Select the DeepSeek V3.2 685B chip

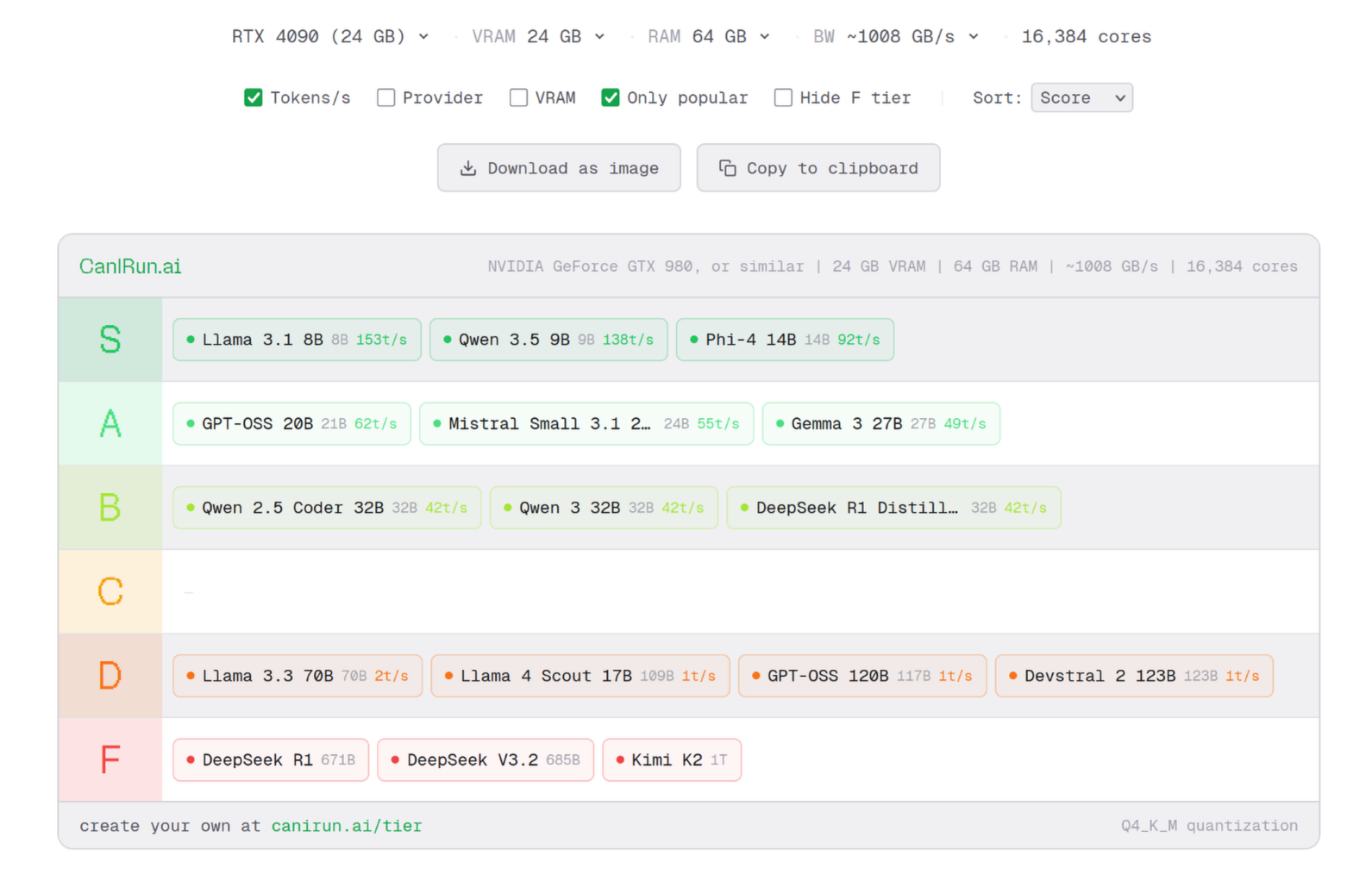point(486,760)
